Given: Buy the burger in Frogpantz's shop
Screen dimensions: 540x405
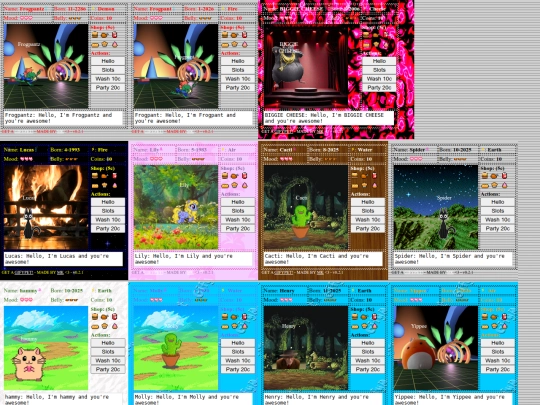Looking at the screenshot, I should pyautogui.click(x=95, y=35).
